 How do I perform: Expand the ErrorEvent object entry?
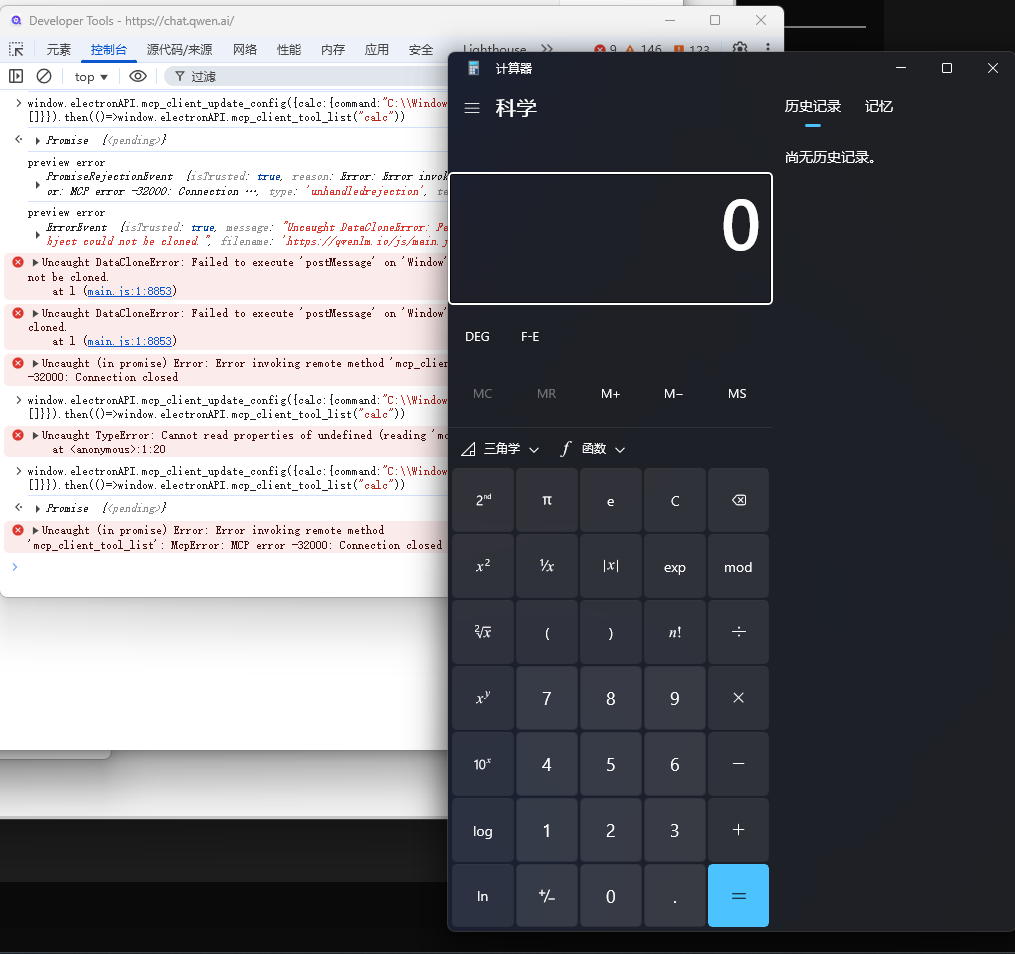[38, 235]
